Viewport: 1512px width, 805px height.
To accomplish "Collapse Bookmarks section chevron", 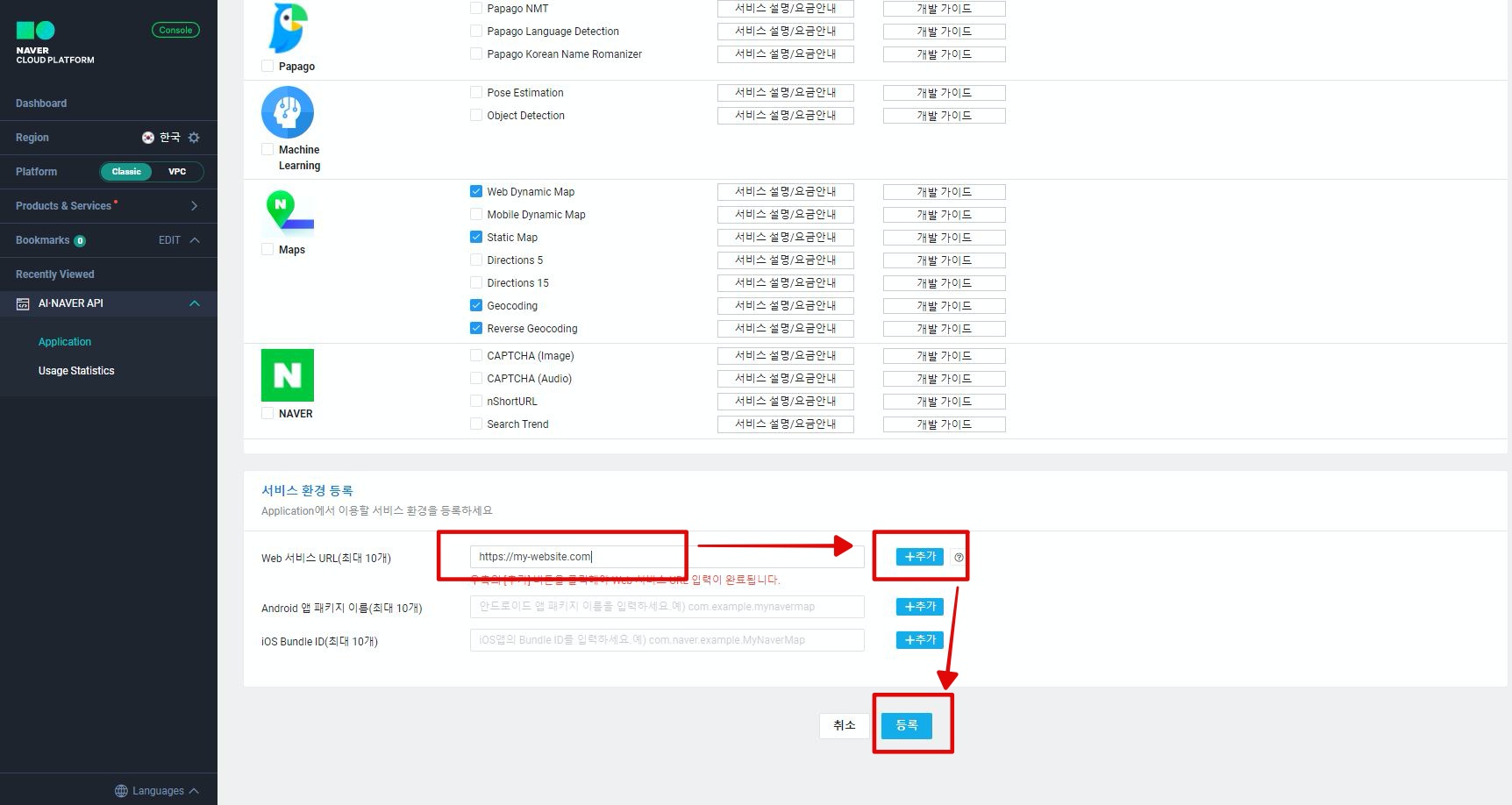I will [x=195, y=240].
